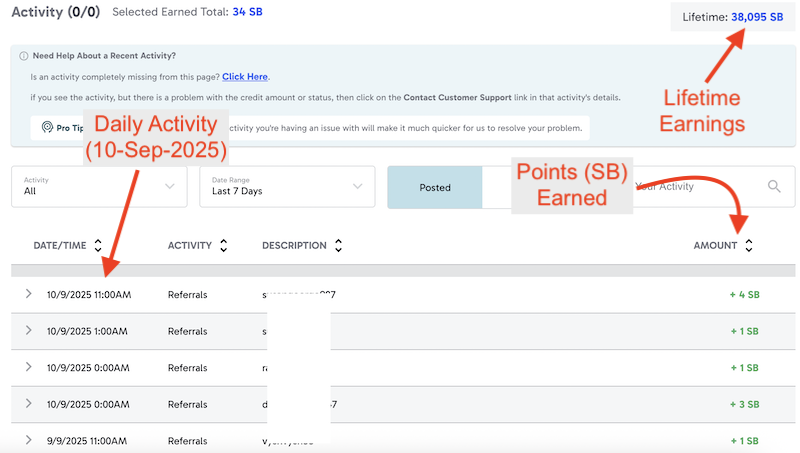Screen dimensions: 800x453
Task: Expand the 10/9/2025 1:00AM row
Action: [x=29, y=331]
